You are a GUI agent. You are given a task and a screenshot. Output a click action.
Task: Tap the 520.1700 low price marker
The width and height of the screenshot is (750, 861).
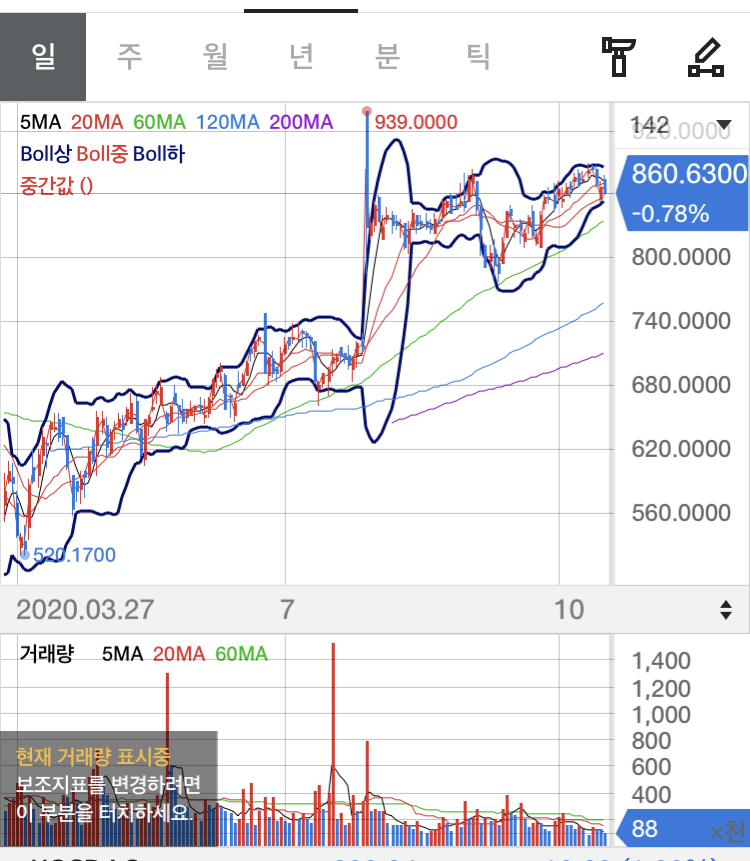click(74, 554)
